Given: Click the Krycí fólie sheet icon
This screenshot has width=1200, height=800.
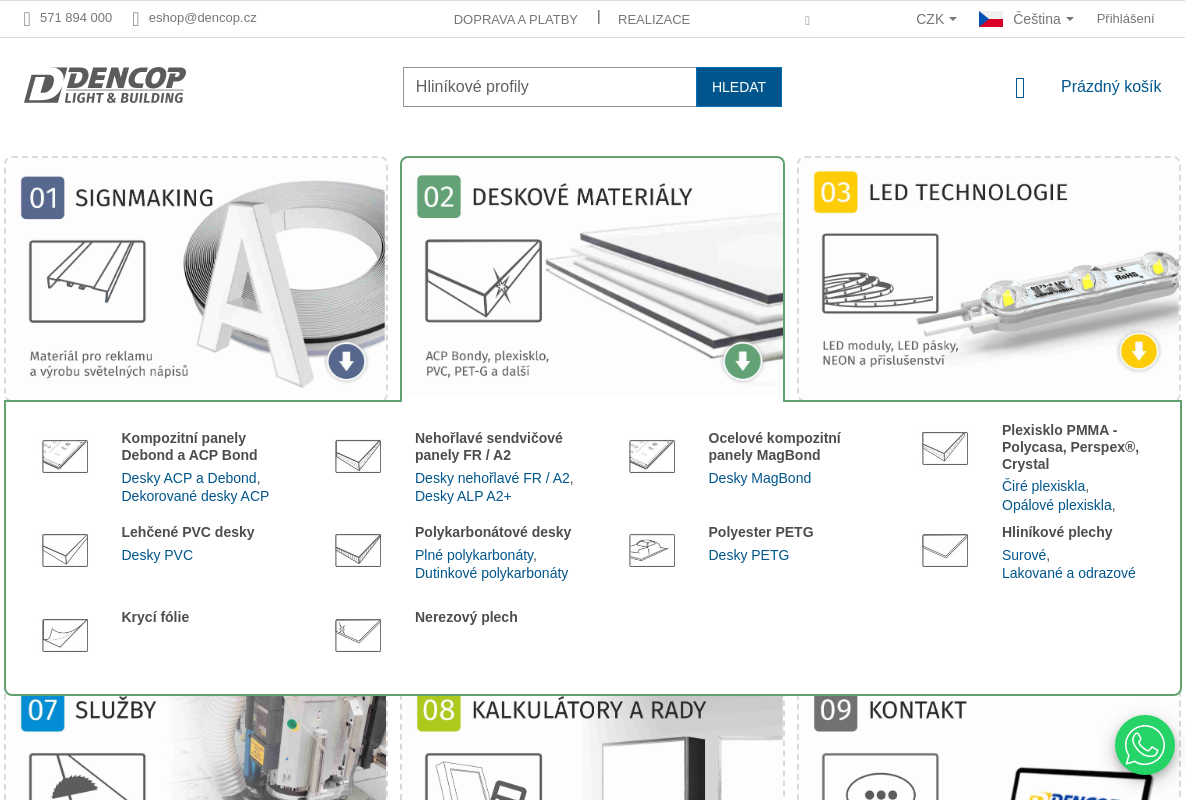Looking at the screenshot, I should pyautogui.click(x=65, y=635).
